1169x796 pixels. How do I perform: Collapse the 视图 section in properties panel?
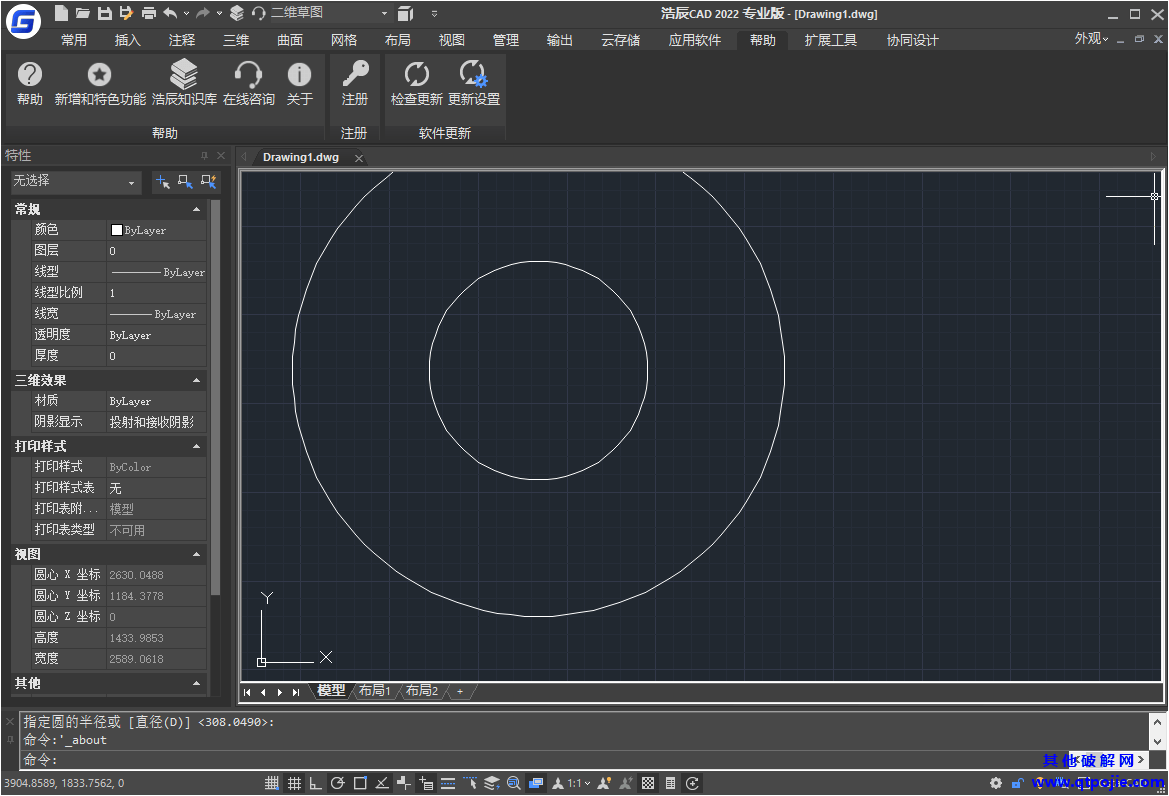click(x=196, y=554)
